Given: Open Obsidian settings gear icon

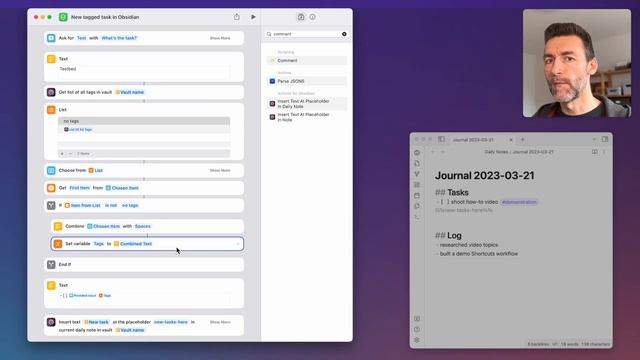Looking at the screenshot, I should (x=417, y=340).
